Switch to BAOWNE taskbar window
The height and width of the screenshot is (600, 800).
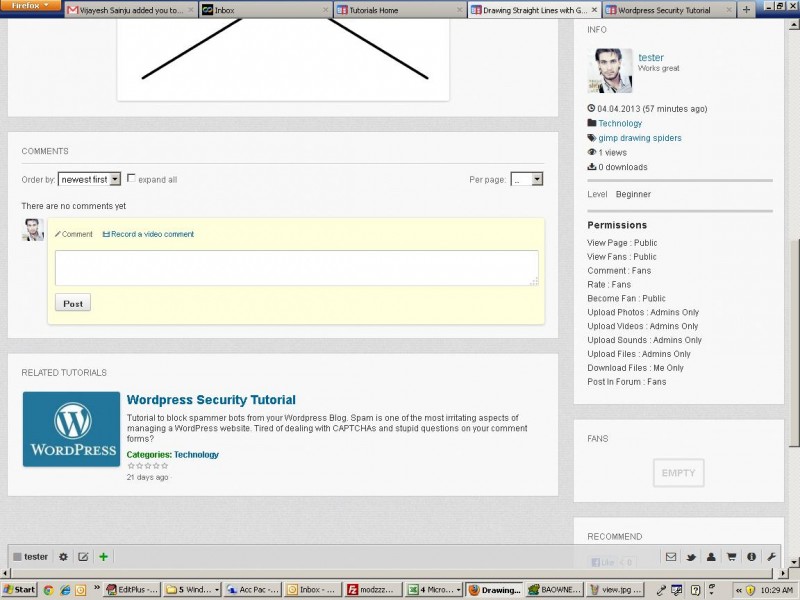pyautogui.click(x=555, y=590)
